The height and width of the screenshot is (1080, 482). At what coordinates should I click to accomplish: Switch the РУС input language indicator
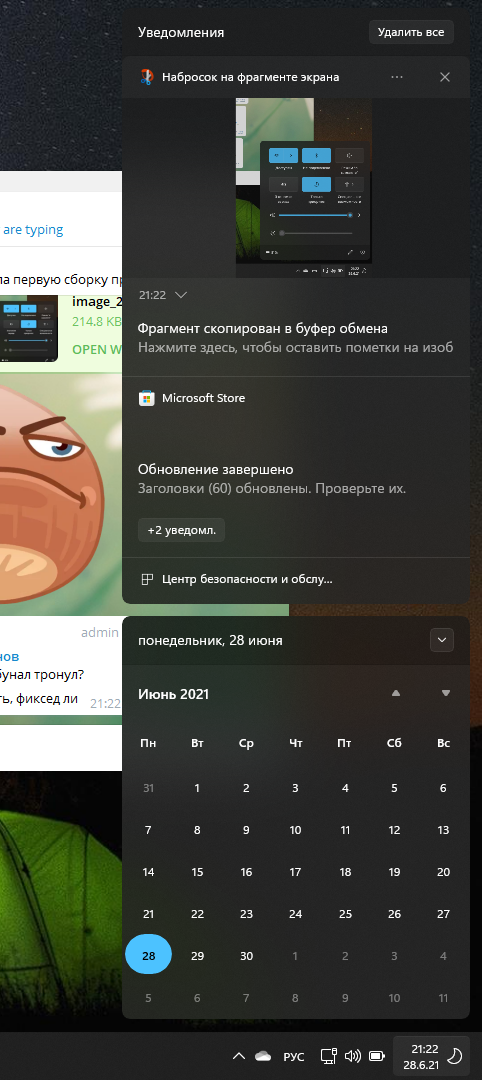[294, 1057]
